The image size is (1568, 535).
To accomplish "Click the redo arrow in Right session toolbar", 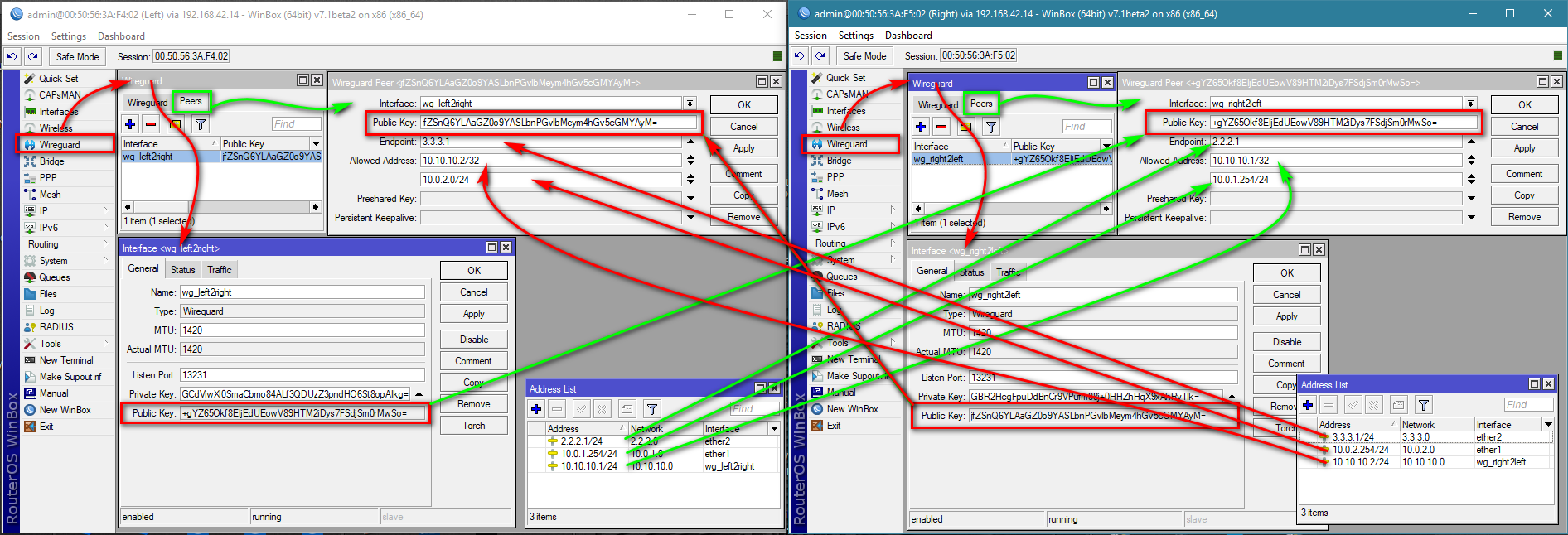I will pos(820,55).
